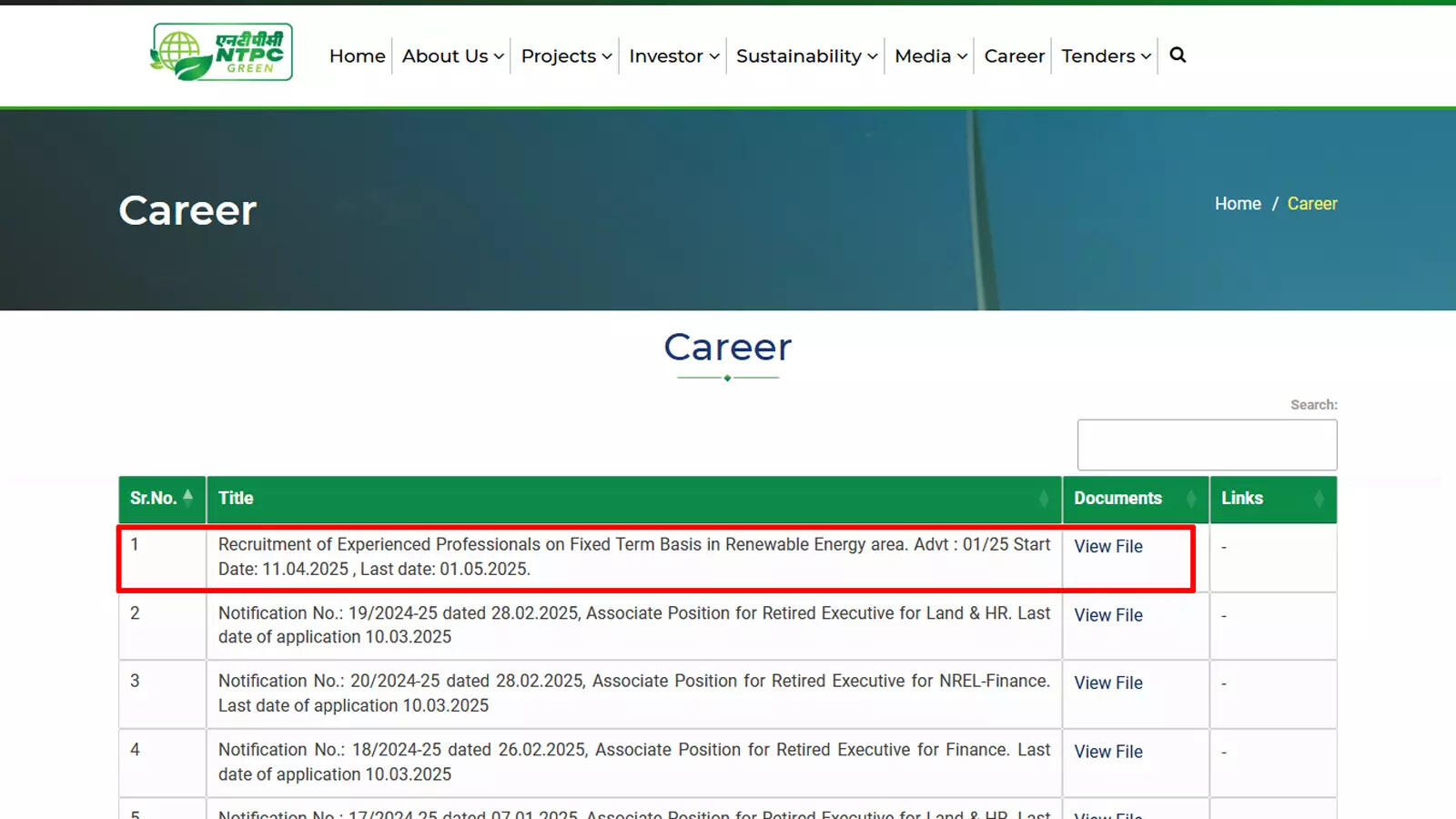Open the site search via magnifier icon

(x=1178, y=56)
